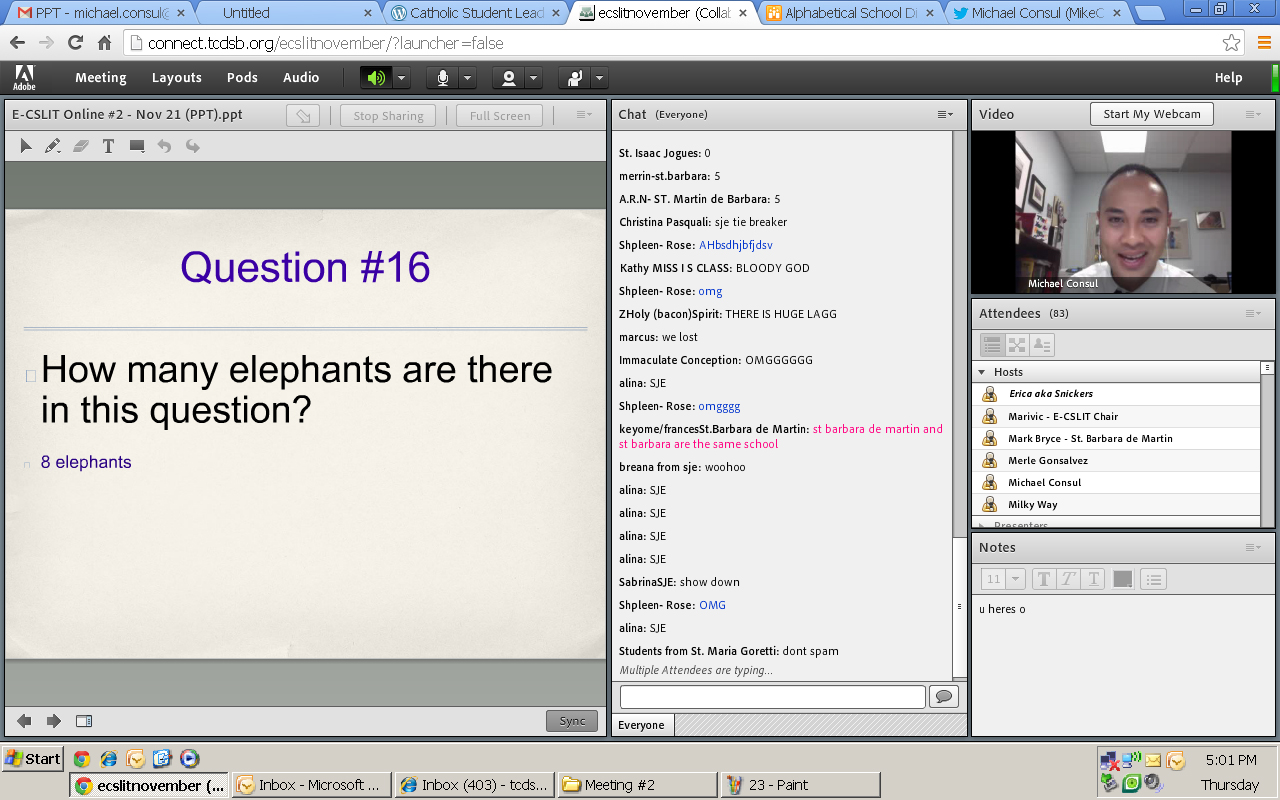Toggle the microphone on
The height and width of the screenshot is (800, 1280).
point(441,78)
